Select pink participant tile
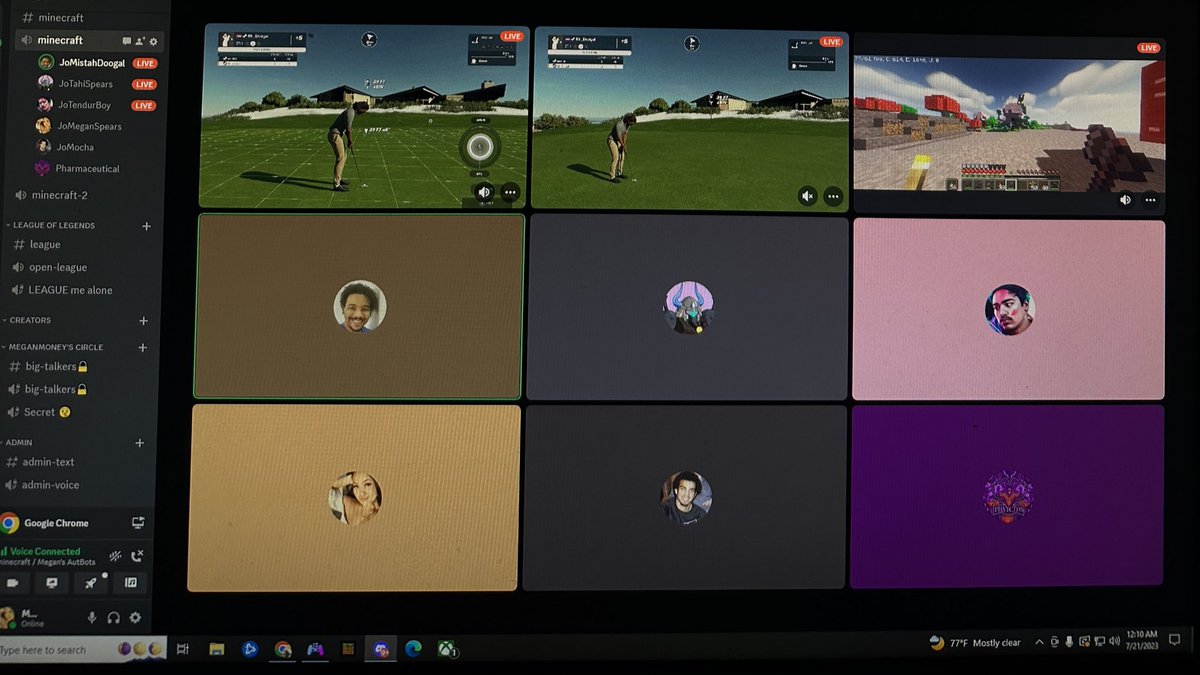Image resolution: width=1200 pixels, height=675 pixels. (x=1009, y=310)
